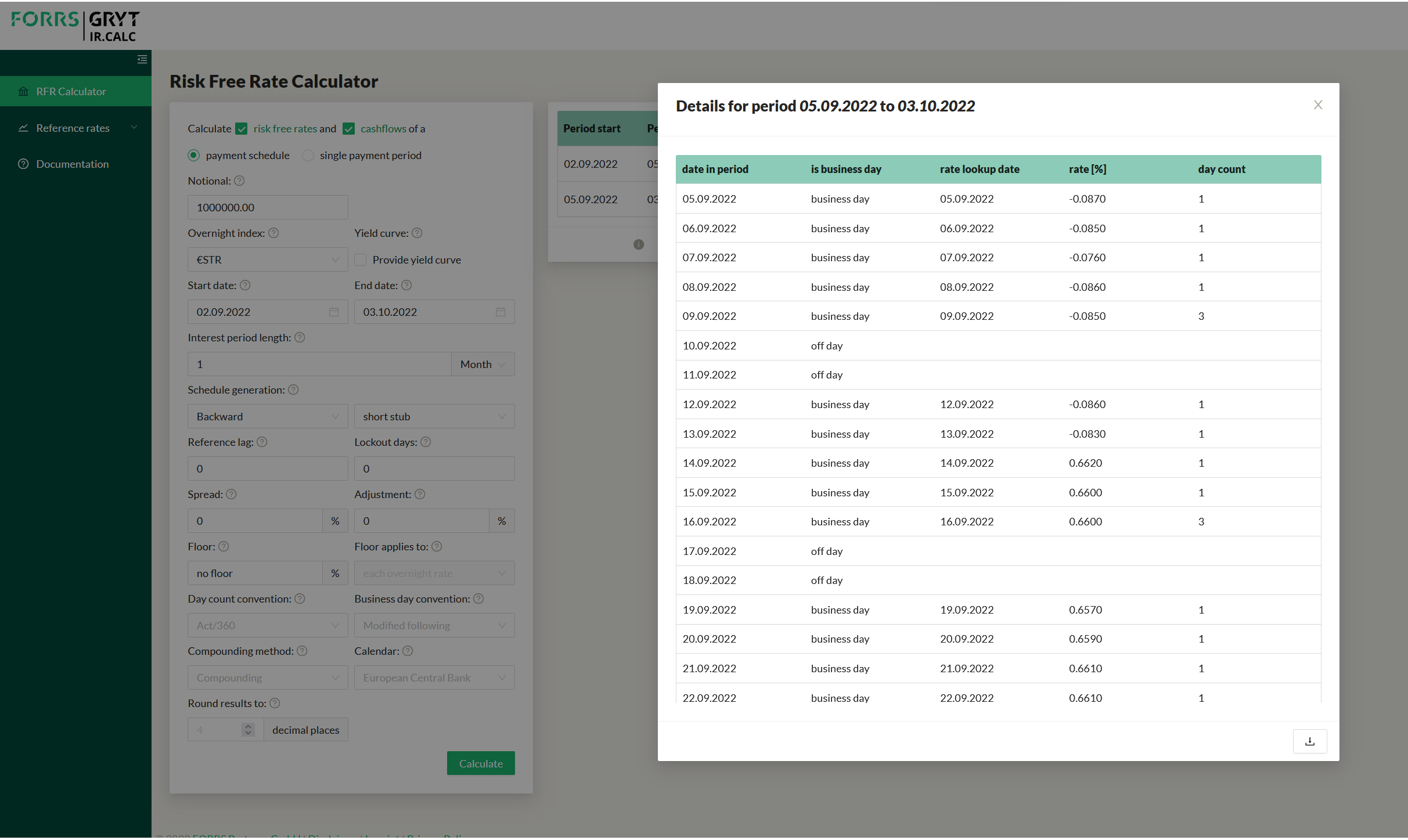Open the Calendar help icon
Viewport: 1408px width, 840px height.
point(408,651)
